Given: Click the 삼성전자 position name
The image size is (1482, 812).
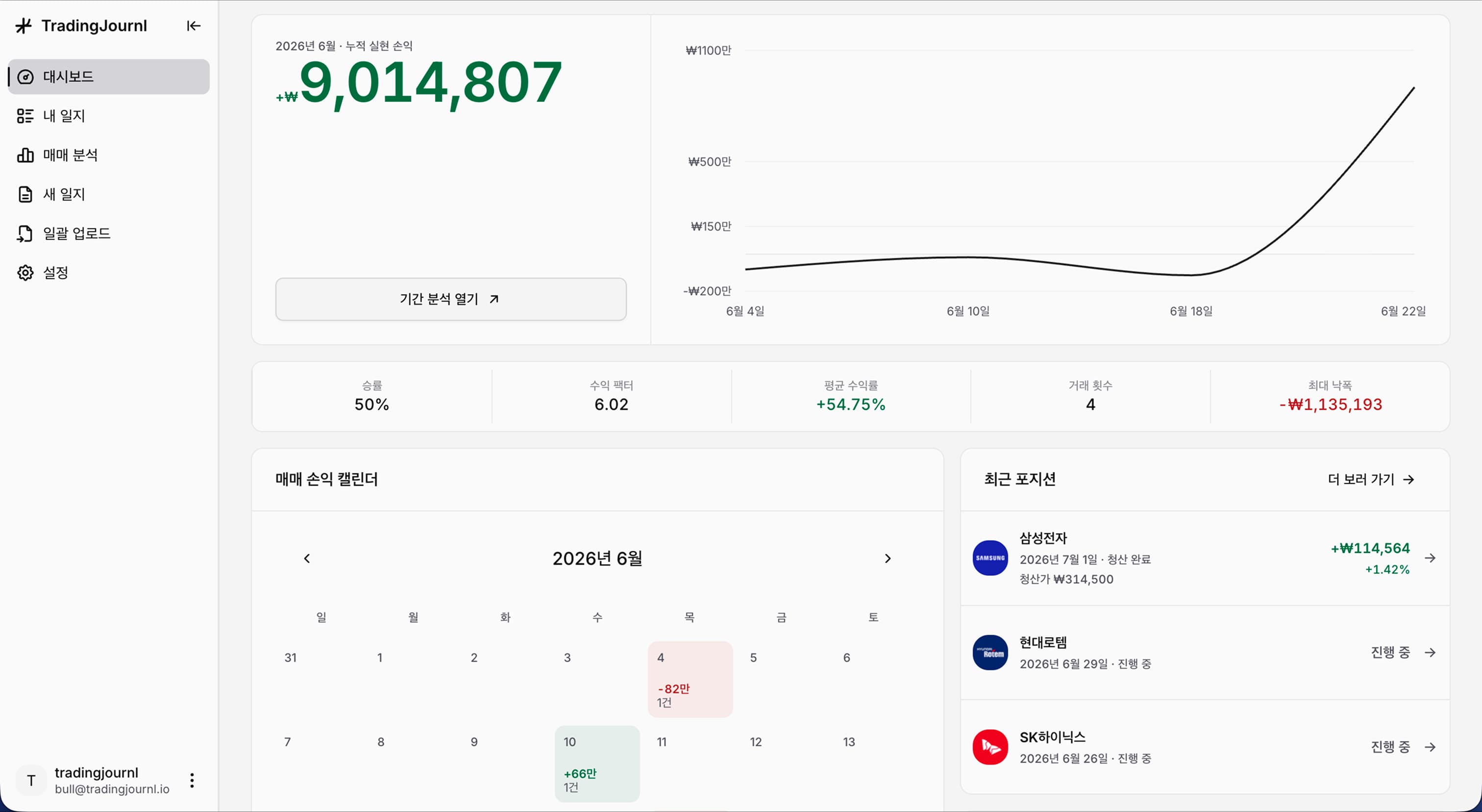Looking at the screenshot, I should click(1043, 538).
